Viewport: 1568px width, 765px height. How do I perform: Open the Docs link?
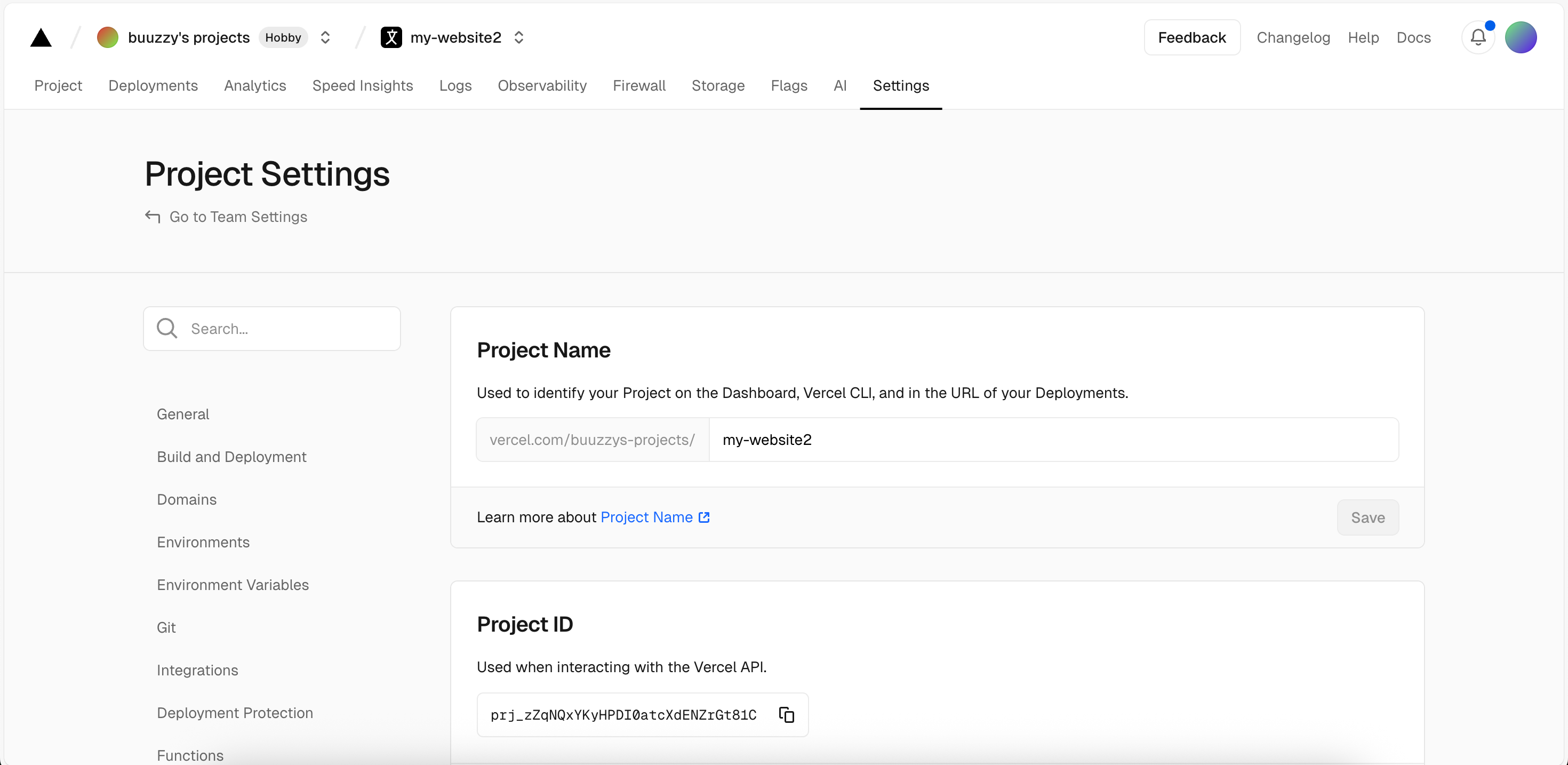coord(1413,38)
